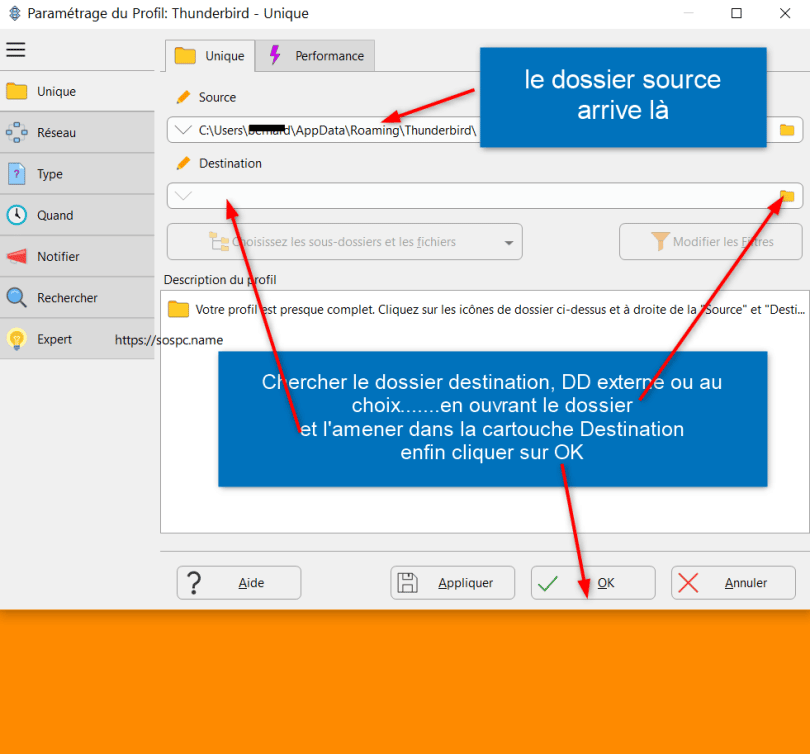
Task: Close the Paramétrage du Profil window
Action: pyautogui.click(x=785, y=13)
